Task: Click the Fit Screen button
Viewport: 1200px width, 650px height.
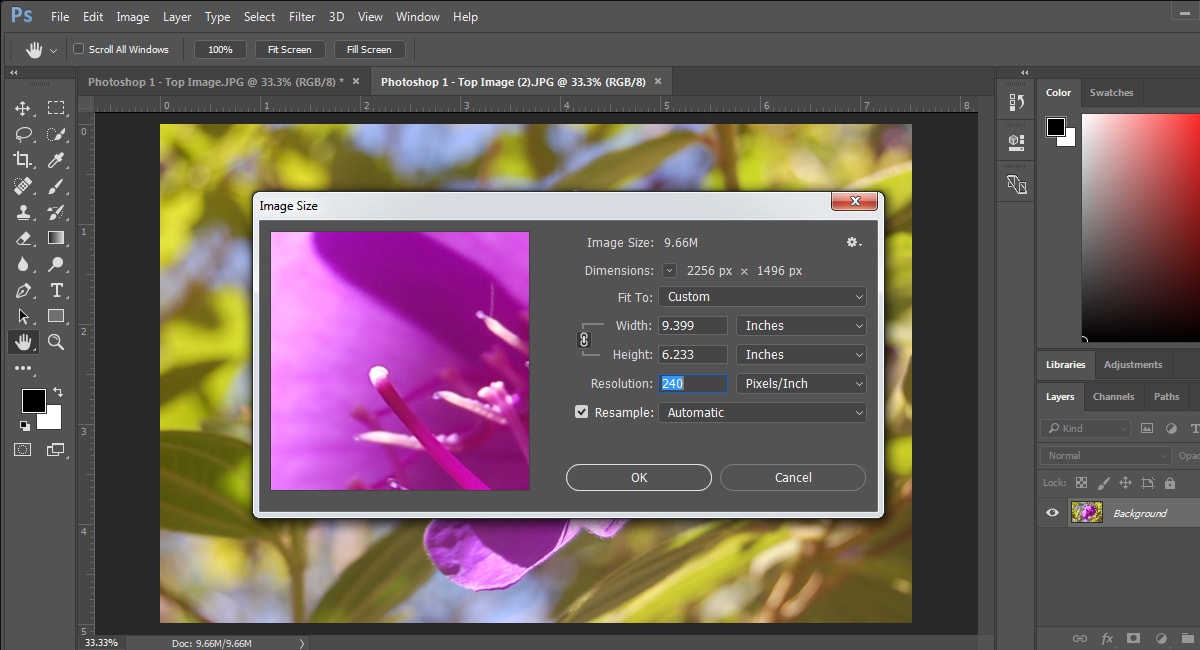Action: [x=290, y=49]
